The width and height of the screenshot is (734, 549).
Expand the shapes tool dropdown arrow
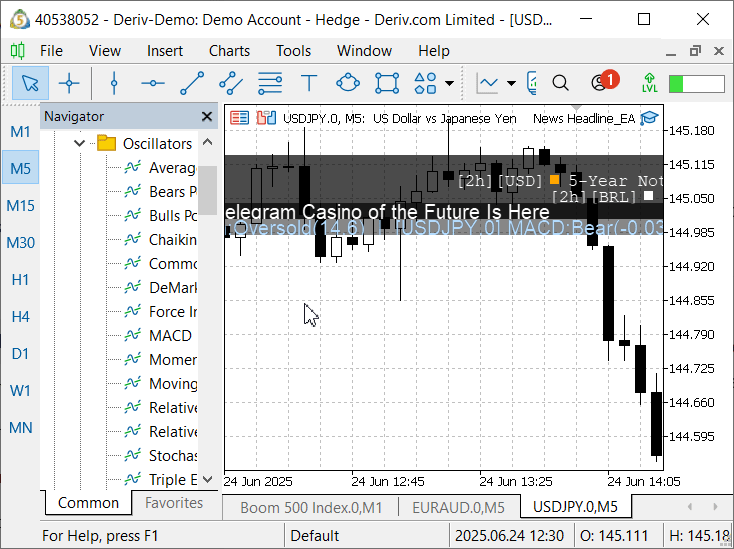coord(449,84)
